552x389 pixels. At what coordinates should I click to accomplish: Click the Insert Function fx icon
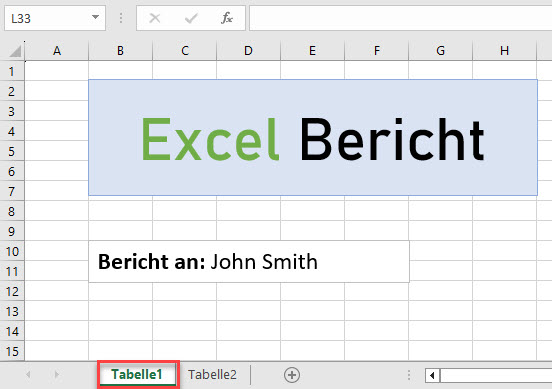tap(227, 18)
